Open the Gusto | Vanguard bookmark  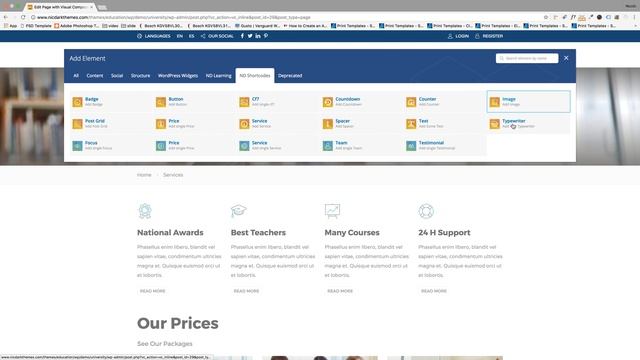[x=258, y=25]
